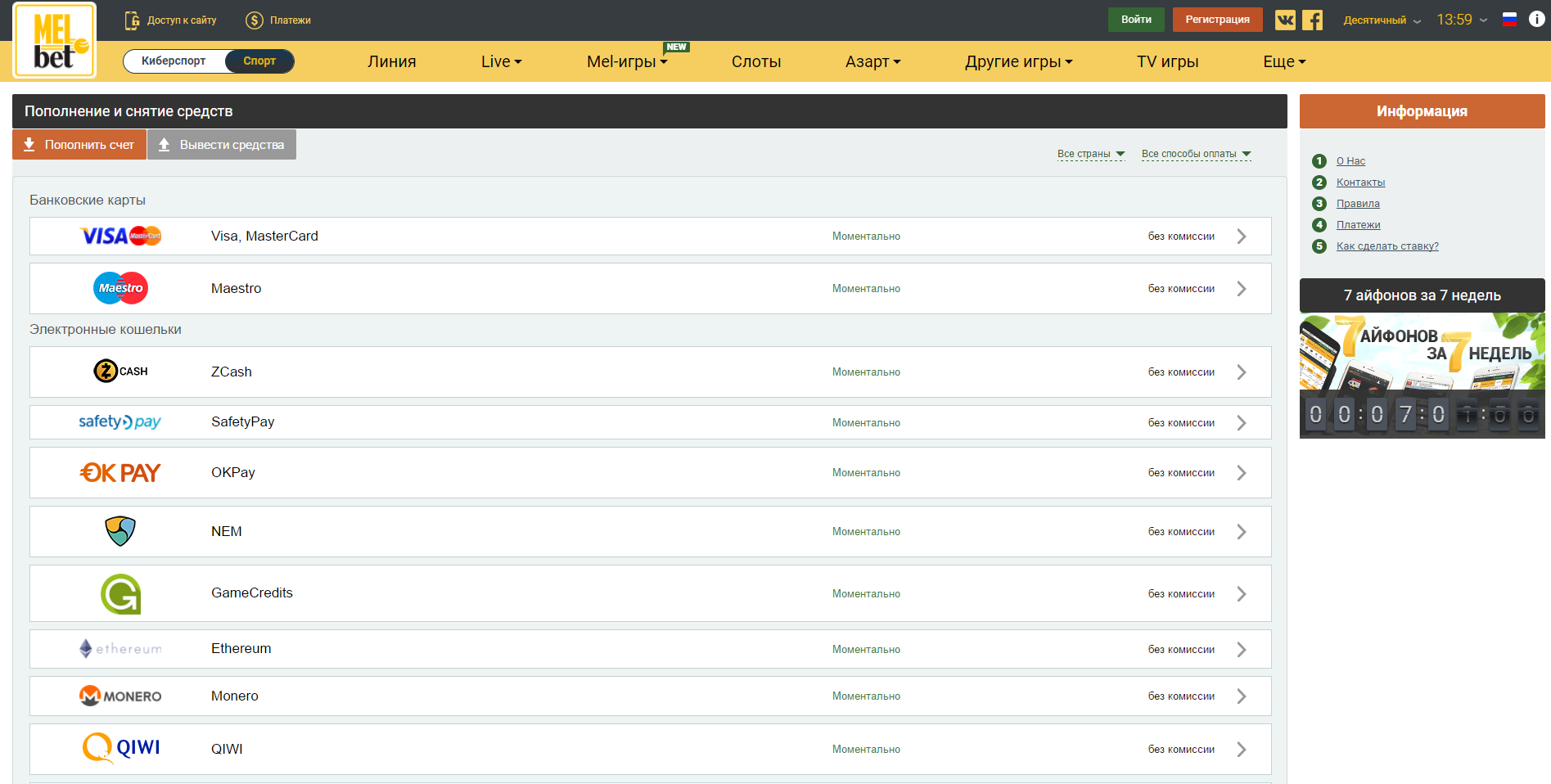Viewport: 1551px width, 784px height.
Task: Open the Контакты link
Action: coord(1360,182)
